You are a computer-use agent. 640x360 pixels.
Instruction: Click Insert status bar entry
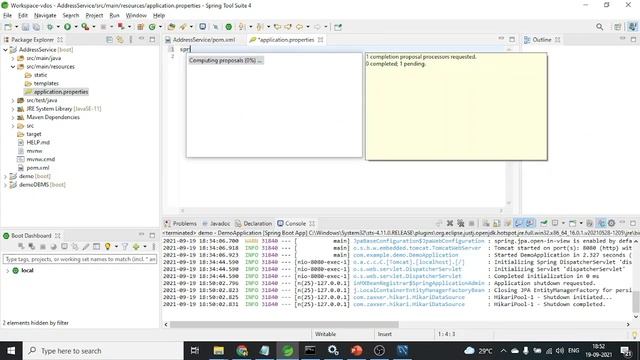point(384,334)
